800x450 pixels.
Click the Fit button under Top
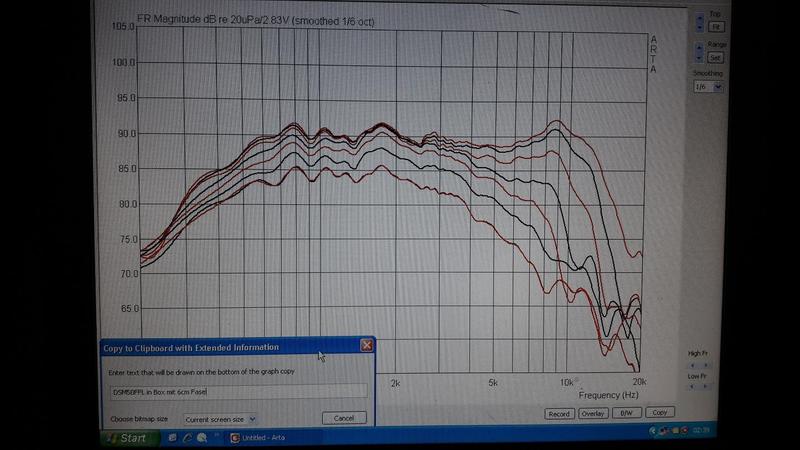pyautogui.click(x=715, y=27)
